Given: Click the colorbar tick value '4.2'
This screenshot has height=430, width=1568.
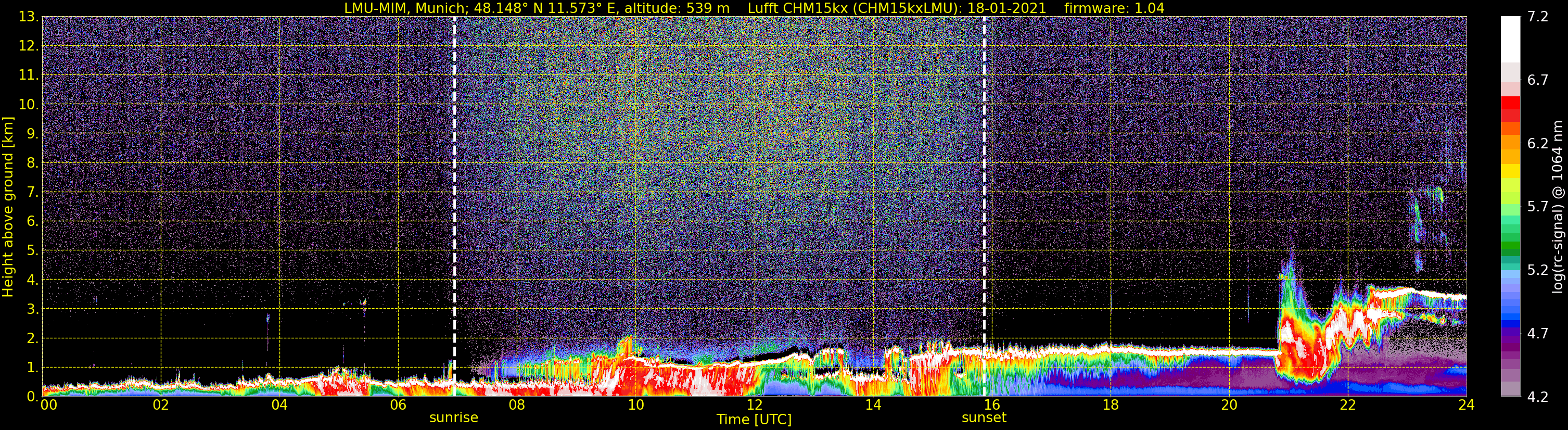Looking at the screenshot, I should pos(1538,397).
